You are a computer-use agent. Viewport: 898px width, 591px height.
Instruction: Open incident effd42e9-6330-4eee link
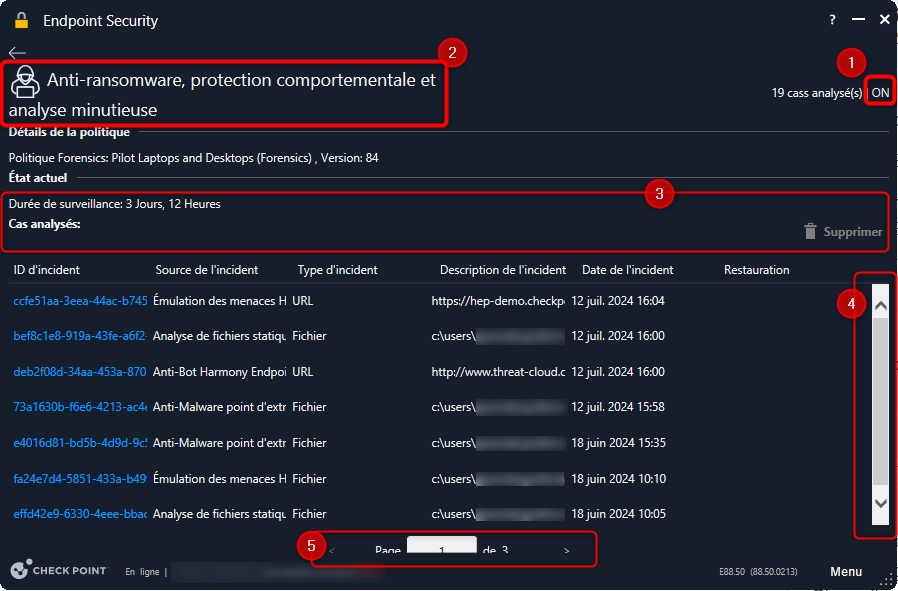(80, 514)
